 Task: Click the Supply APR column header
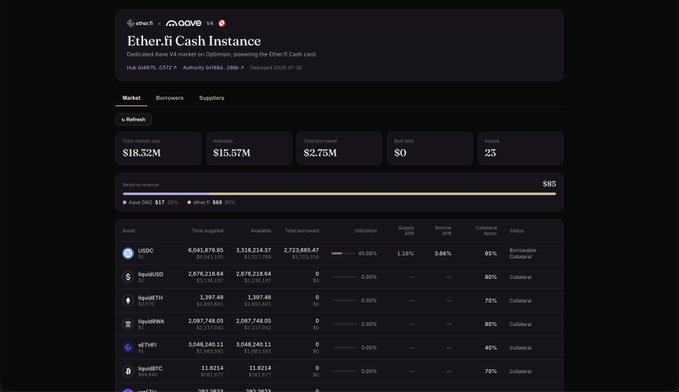click(x=406, y=230)
